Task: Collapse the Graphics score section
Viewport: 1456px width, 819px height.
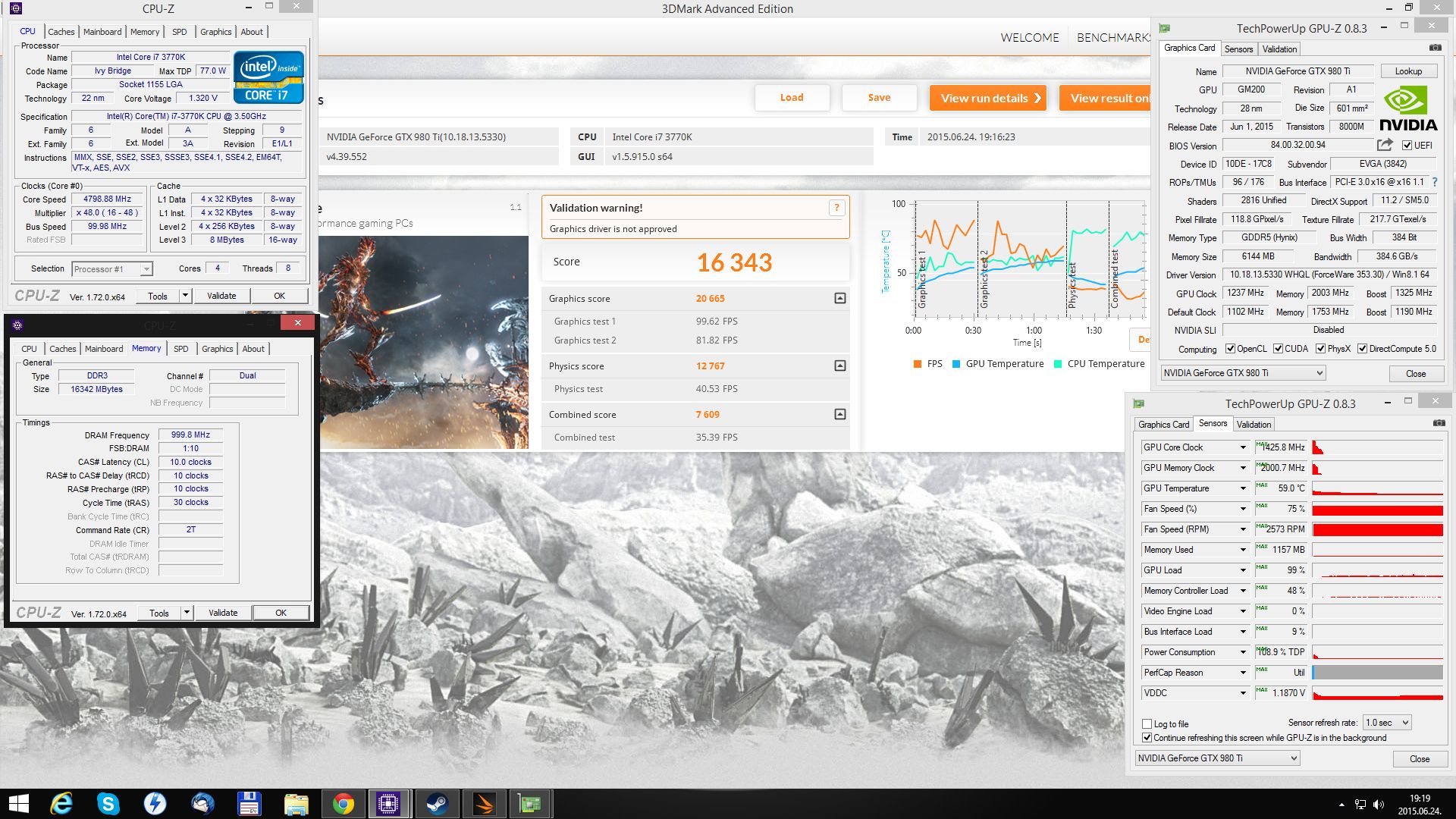Action: point(840,298)
